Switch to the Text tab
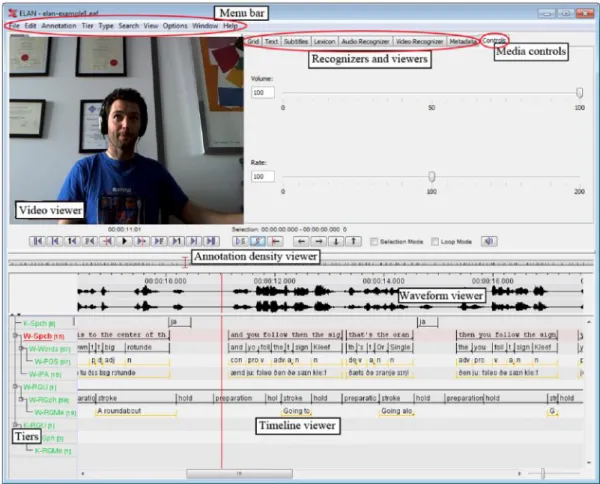 tap(271, 41)
